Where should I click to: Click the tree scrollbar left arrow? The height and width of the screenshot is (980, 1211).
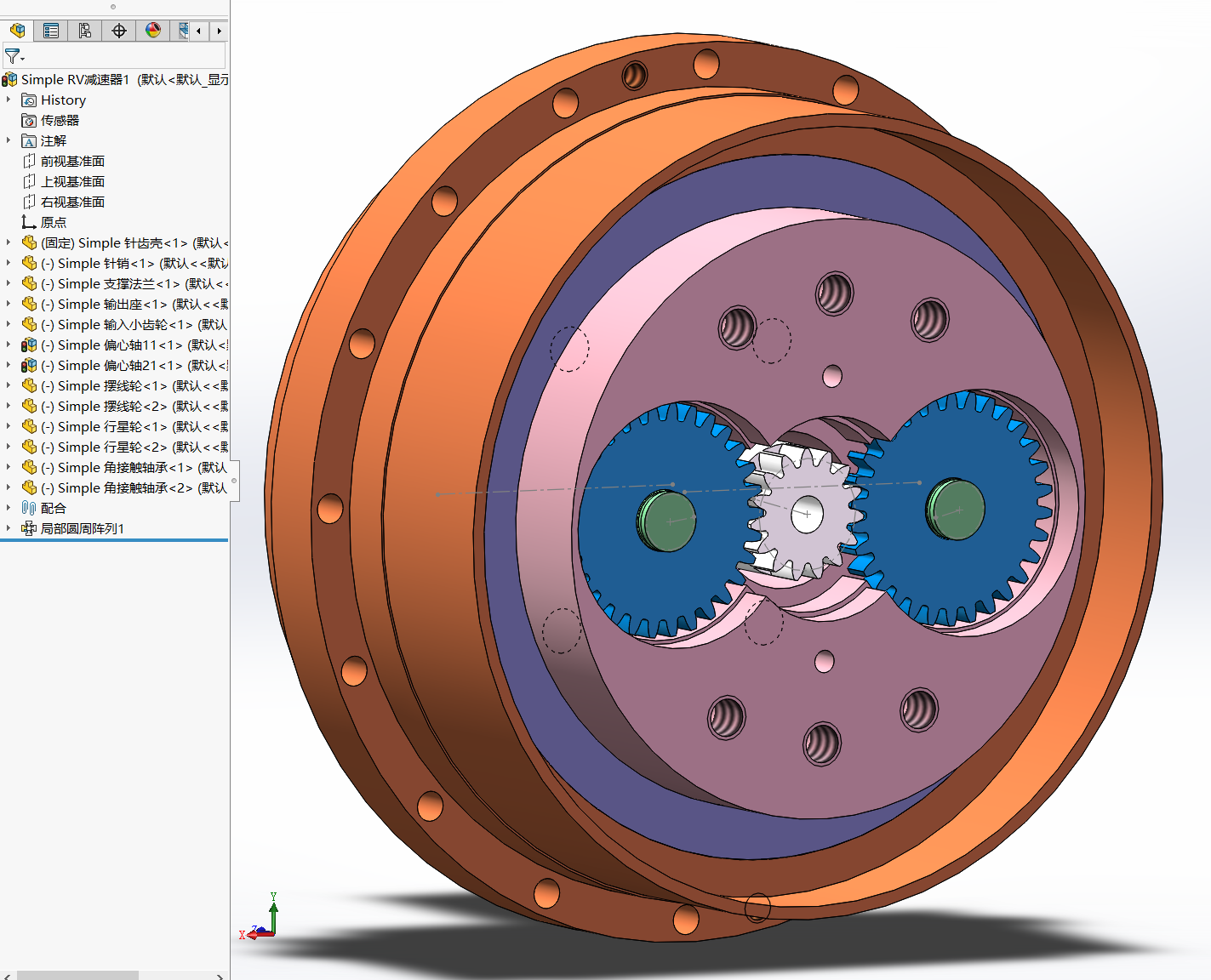coord(8,975)
